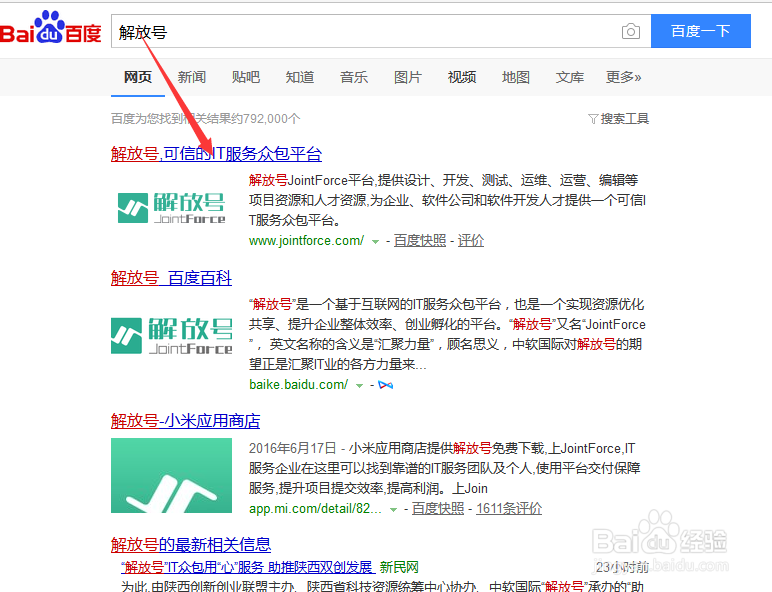Go to the 知道 tab
The width and height of the screenshot is (772, 592).
click(x=300, y=77)
